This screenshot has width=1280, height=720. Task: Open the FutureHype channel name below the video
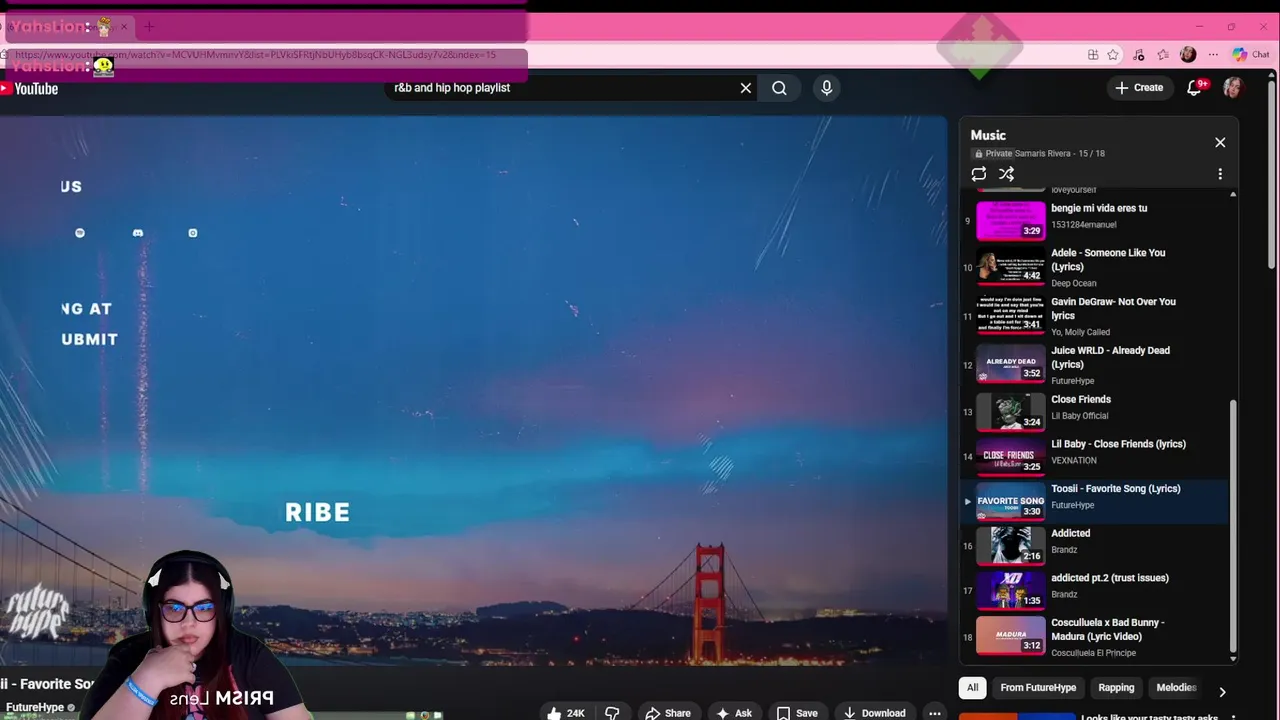pos(35,707)
